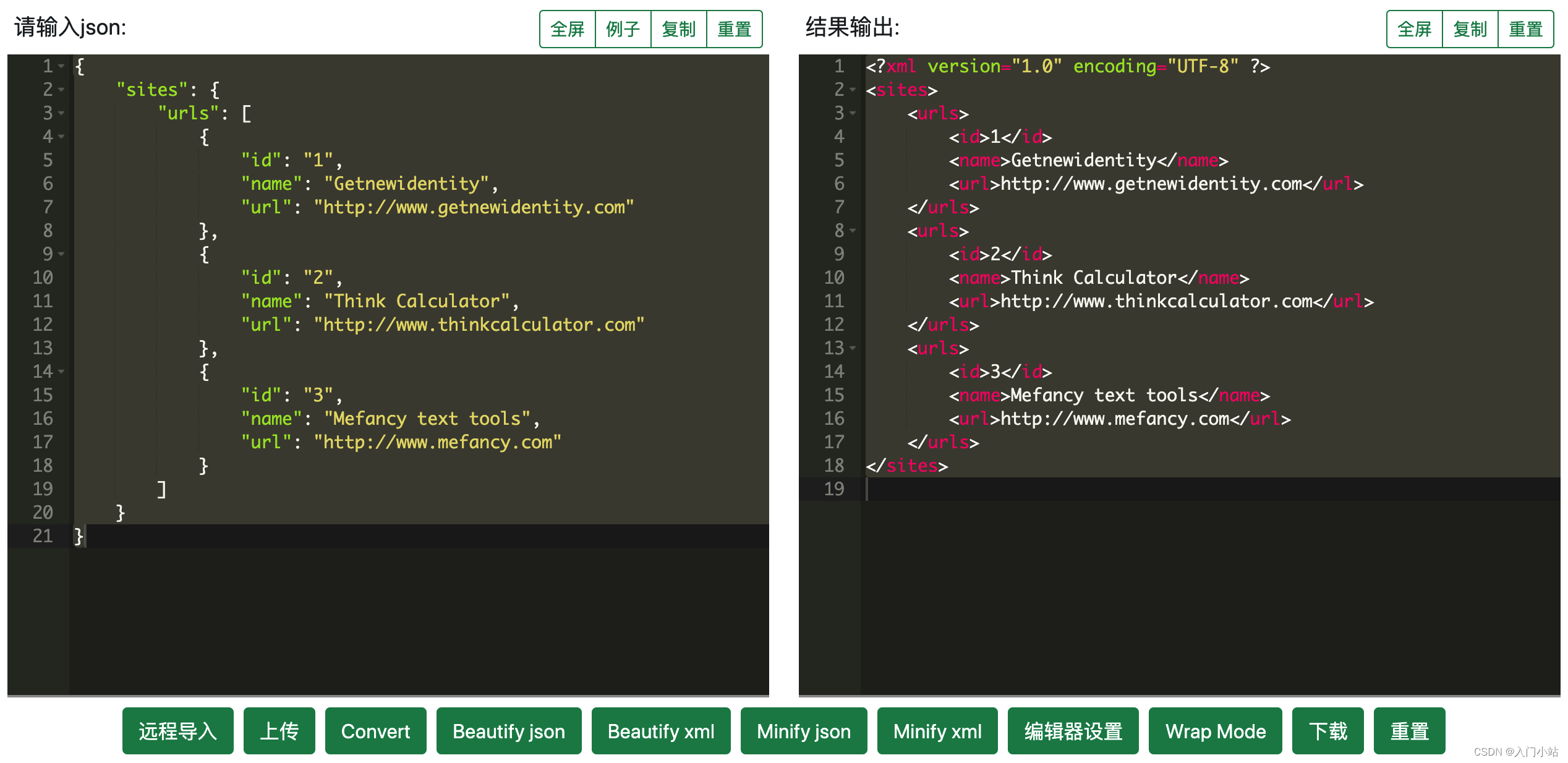
Task: Toggle fullscreen (全屏) on the result output panel
Action: click(x=1413, y=28)
